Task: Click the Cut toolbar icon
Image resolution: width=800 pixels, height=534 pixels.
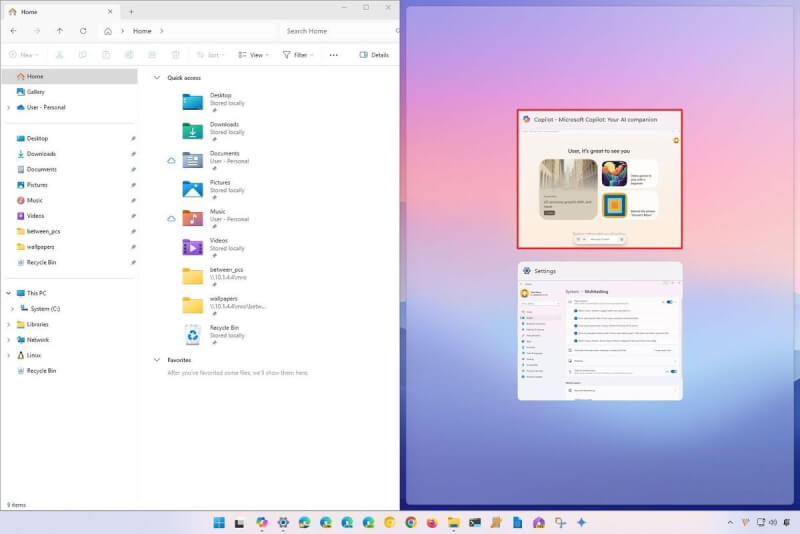Action: point(60,55)
